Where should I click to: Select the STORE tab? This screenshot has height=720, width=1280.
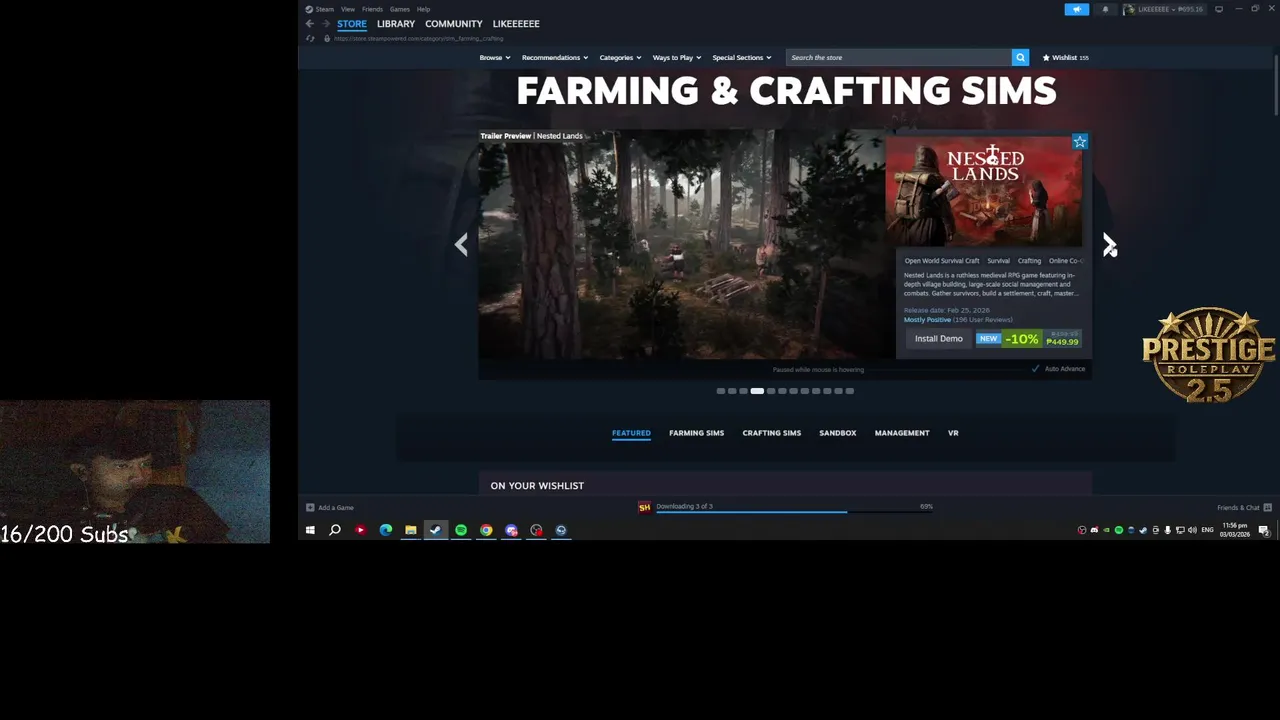click(x=352, y=24)
